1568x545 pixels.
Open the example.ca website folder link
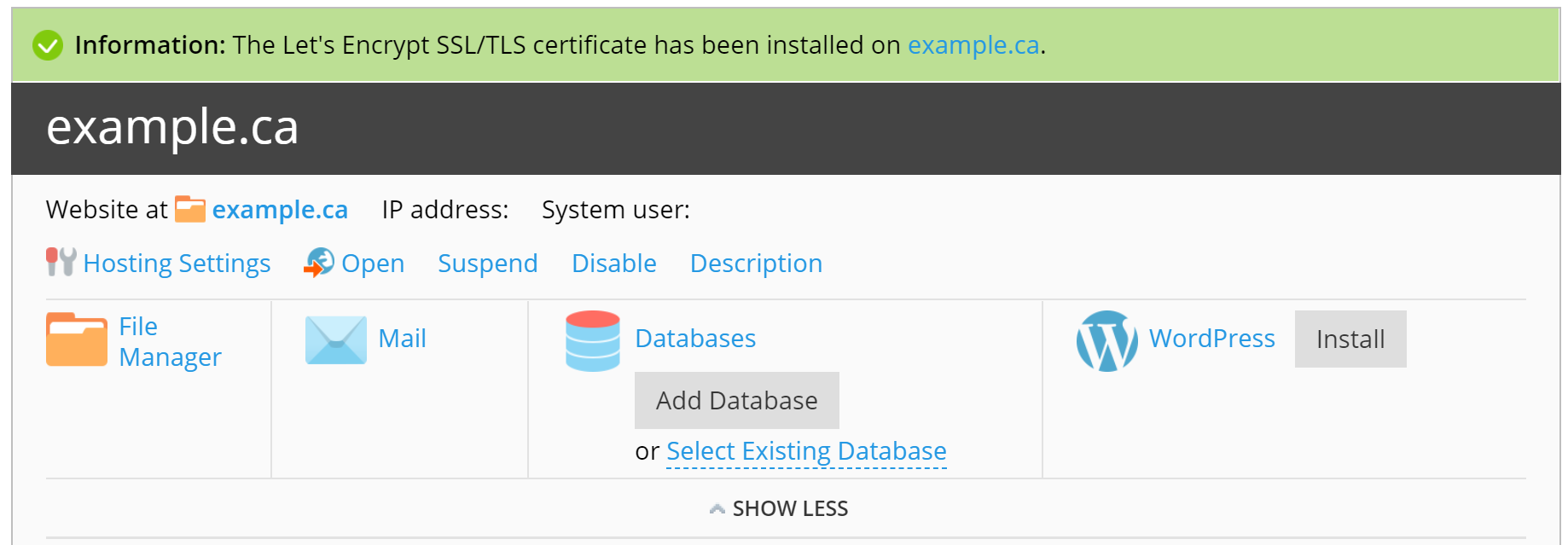click(x=280, y=209)
